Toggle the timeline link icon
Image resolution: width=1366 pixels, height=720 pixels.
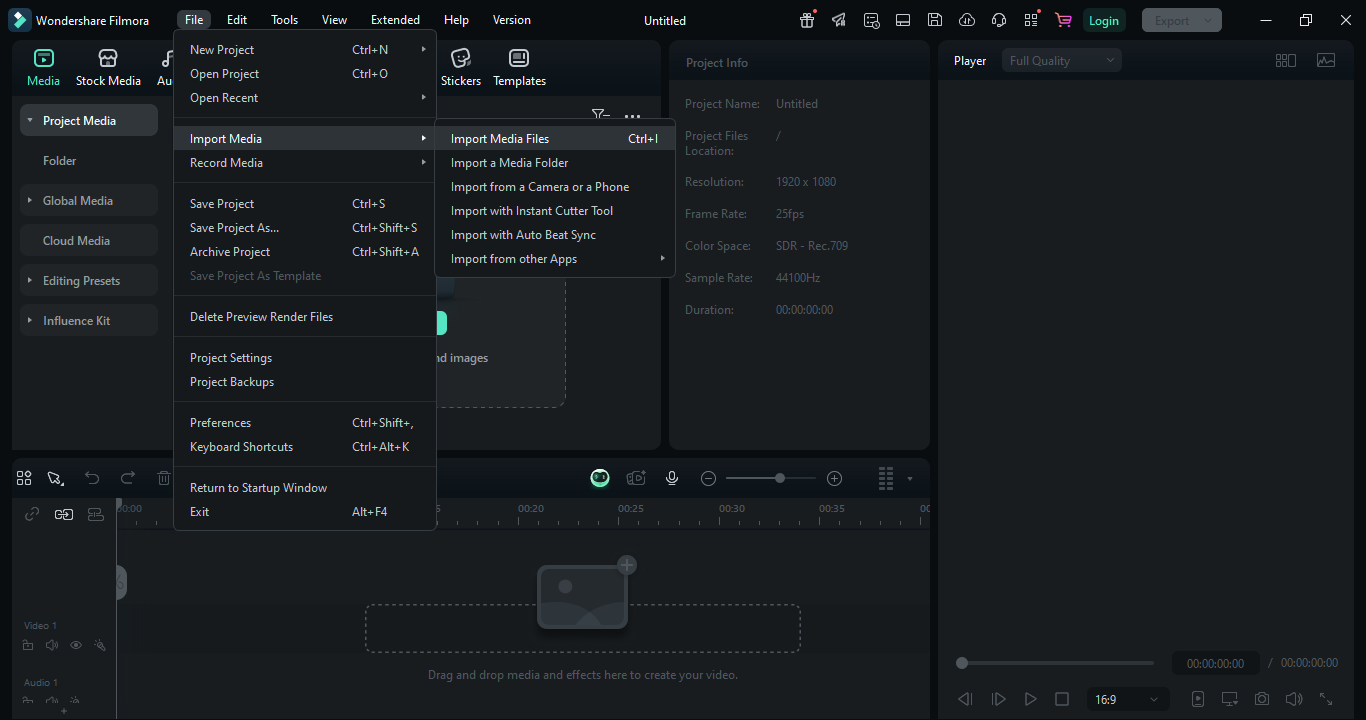32,514
